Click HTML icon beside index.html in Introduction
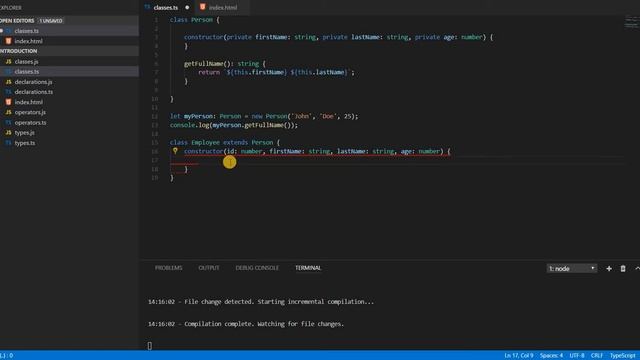This screenshot has width=640, height=360. tap(8, 102)
